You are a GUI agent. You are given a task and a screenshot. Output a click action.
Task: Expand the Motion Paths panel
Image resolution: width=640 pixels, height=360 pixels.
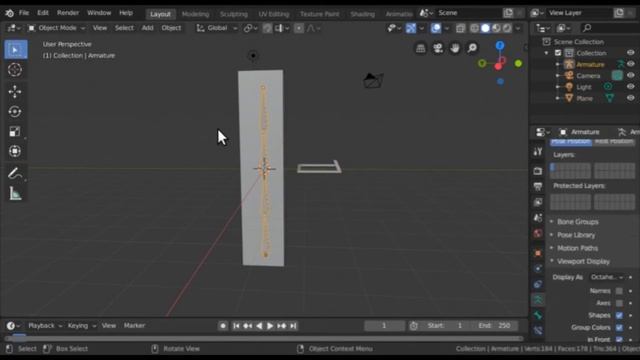tap(577, 248)
